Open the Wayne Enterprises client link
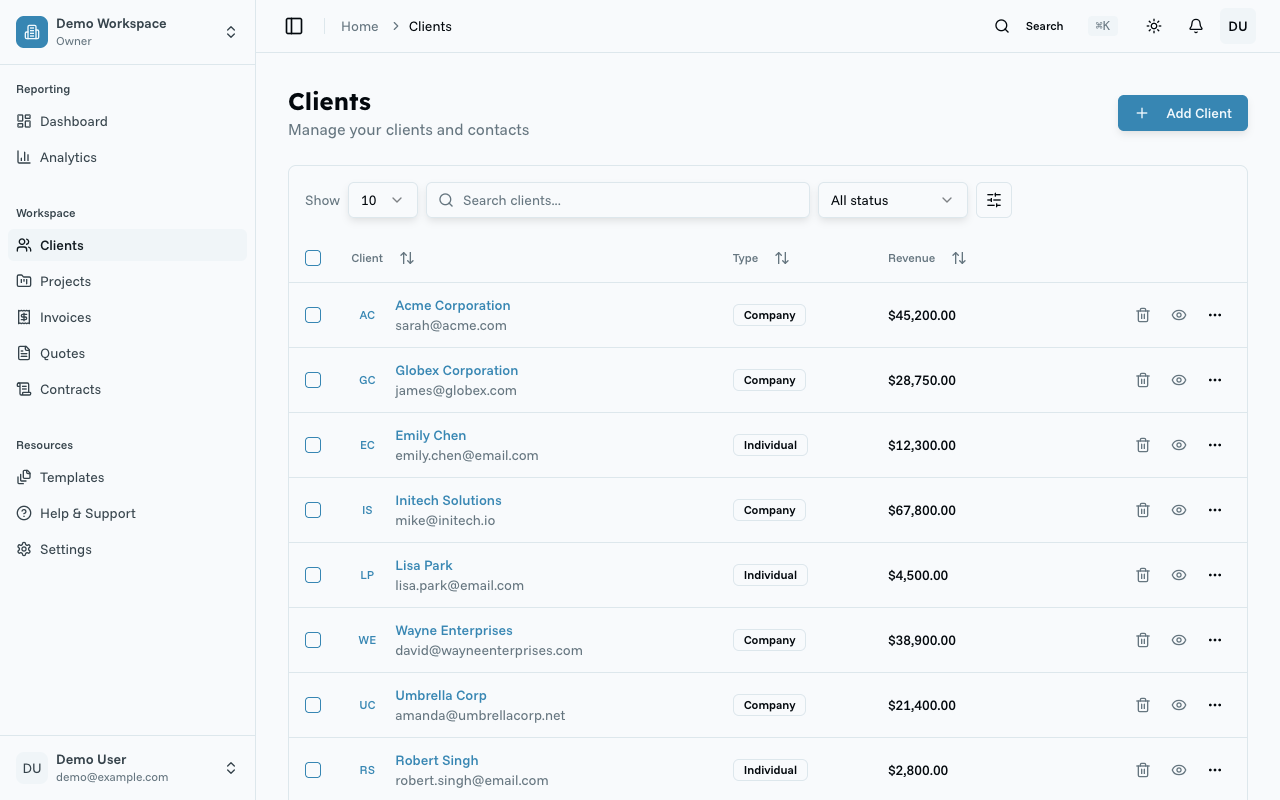1280x800 pixels. [454, 630]
